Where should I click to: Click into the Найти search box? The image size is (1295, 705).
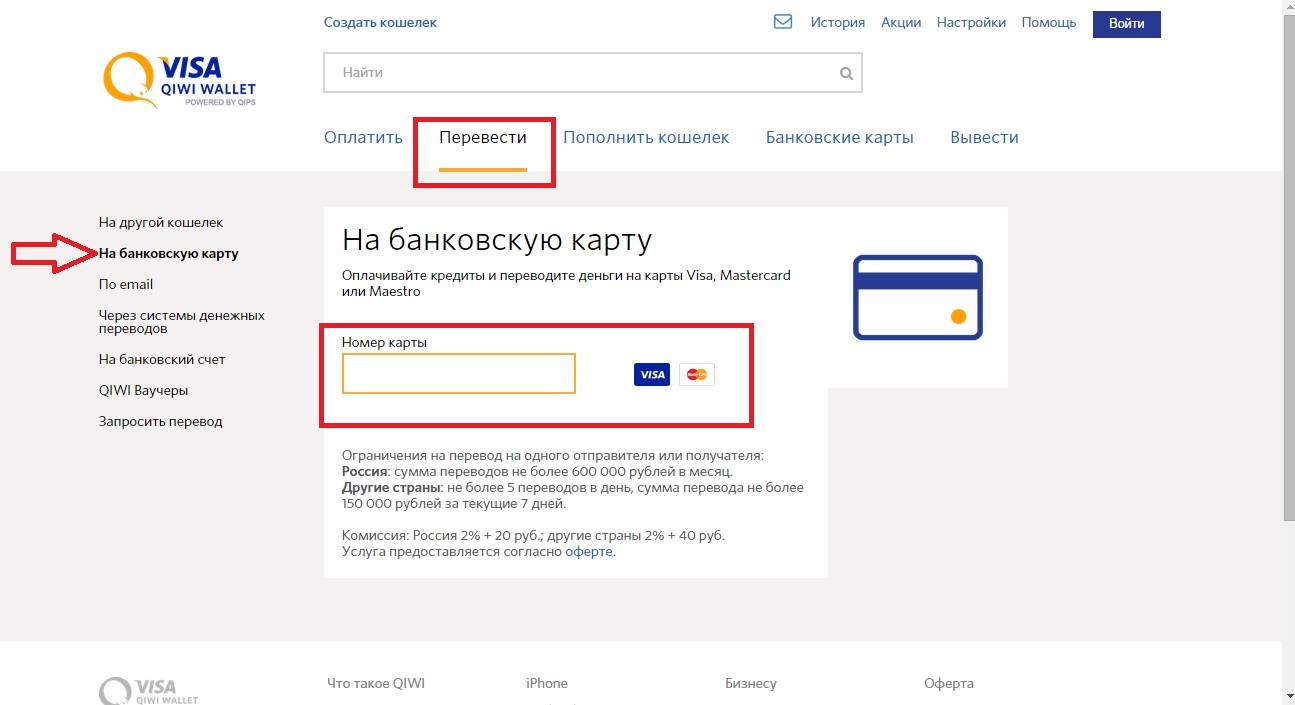click(580, 73)
